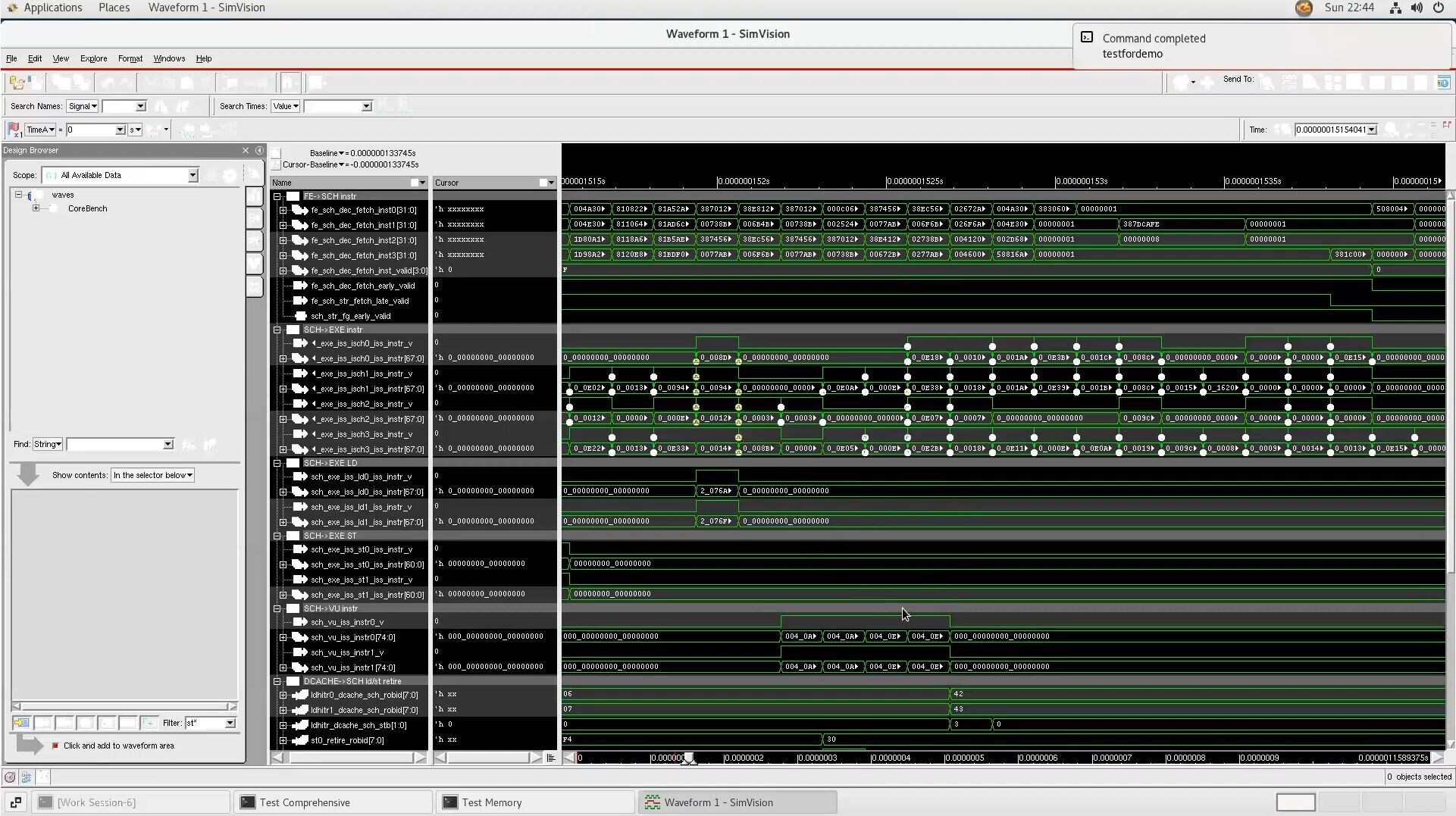
Task: Close the Design Browser panel
Action: tap(246, 150)
